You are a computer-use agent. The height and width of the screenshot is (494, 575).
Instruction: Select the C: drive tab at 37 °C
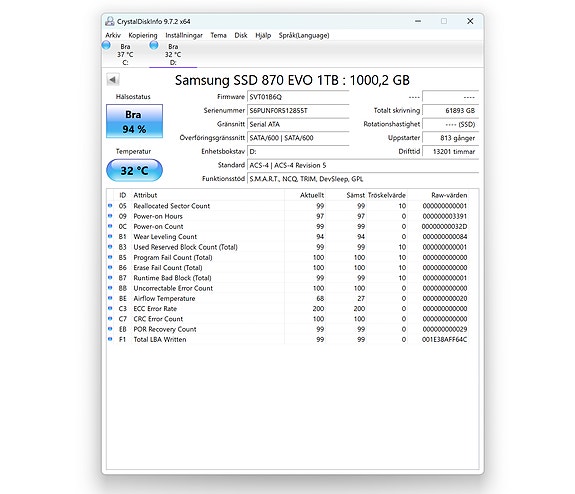coord(125,54)
